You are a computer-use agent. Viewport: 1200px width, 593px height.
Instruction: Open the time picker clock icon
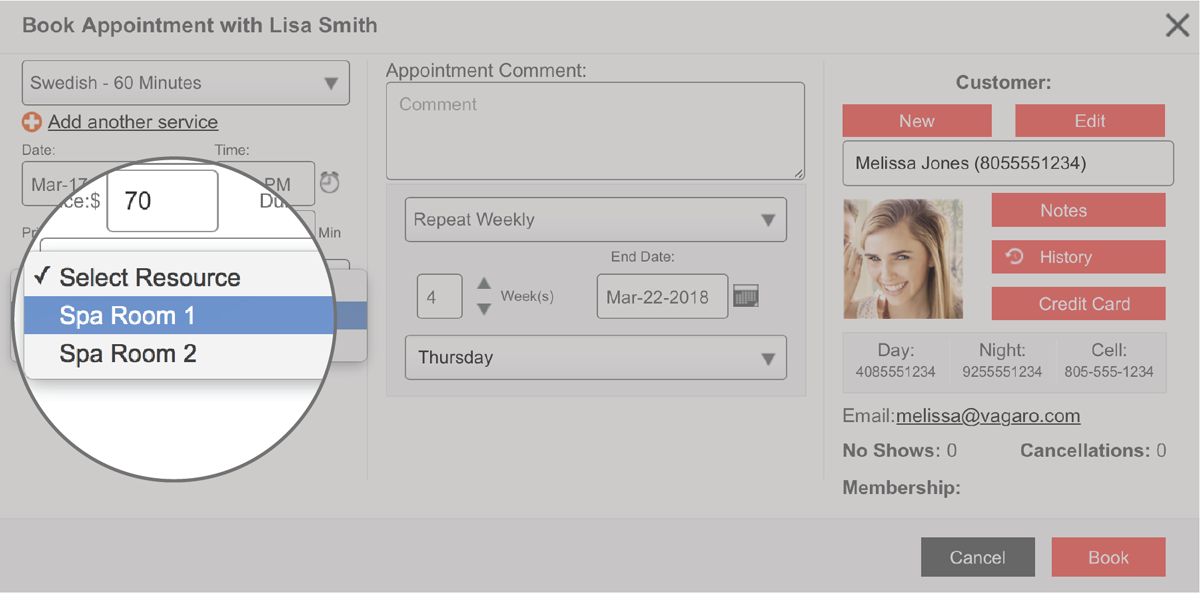(330, 182)
